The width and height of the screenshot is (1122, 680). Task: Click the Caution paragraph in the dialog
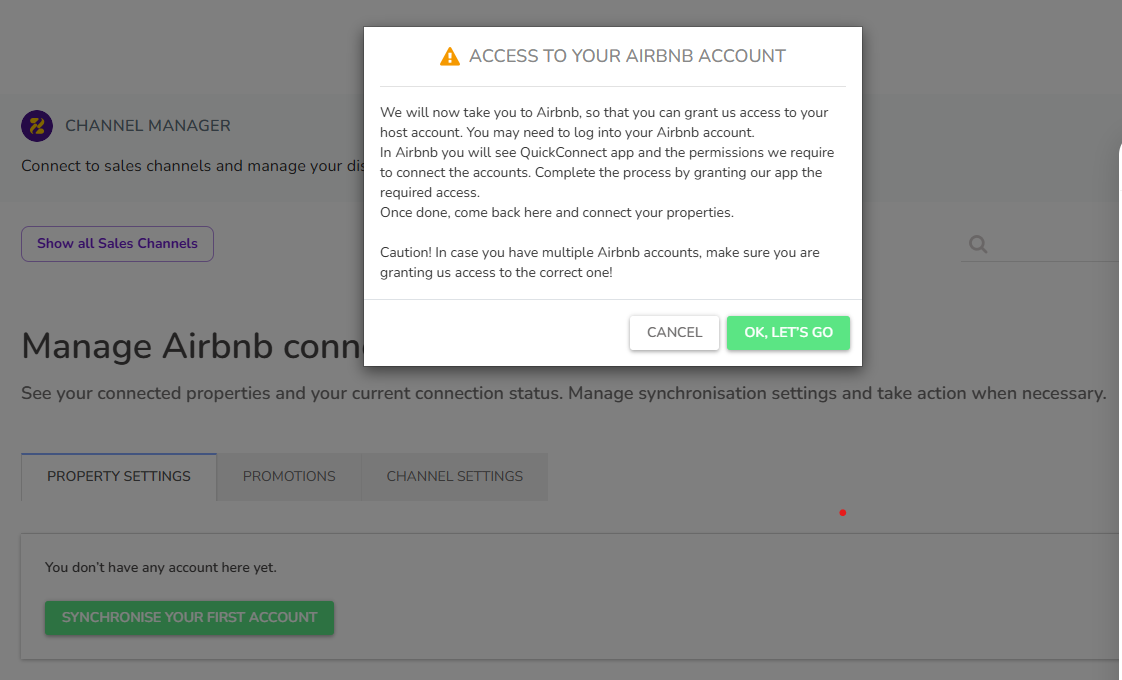pos(599,262)
